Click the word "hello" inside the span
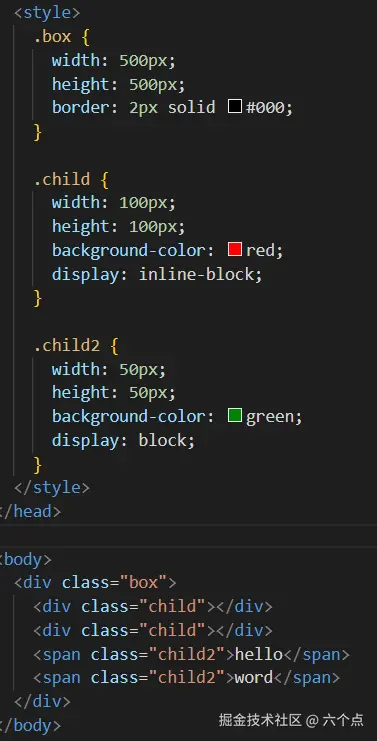 tap(258, 654)
